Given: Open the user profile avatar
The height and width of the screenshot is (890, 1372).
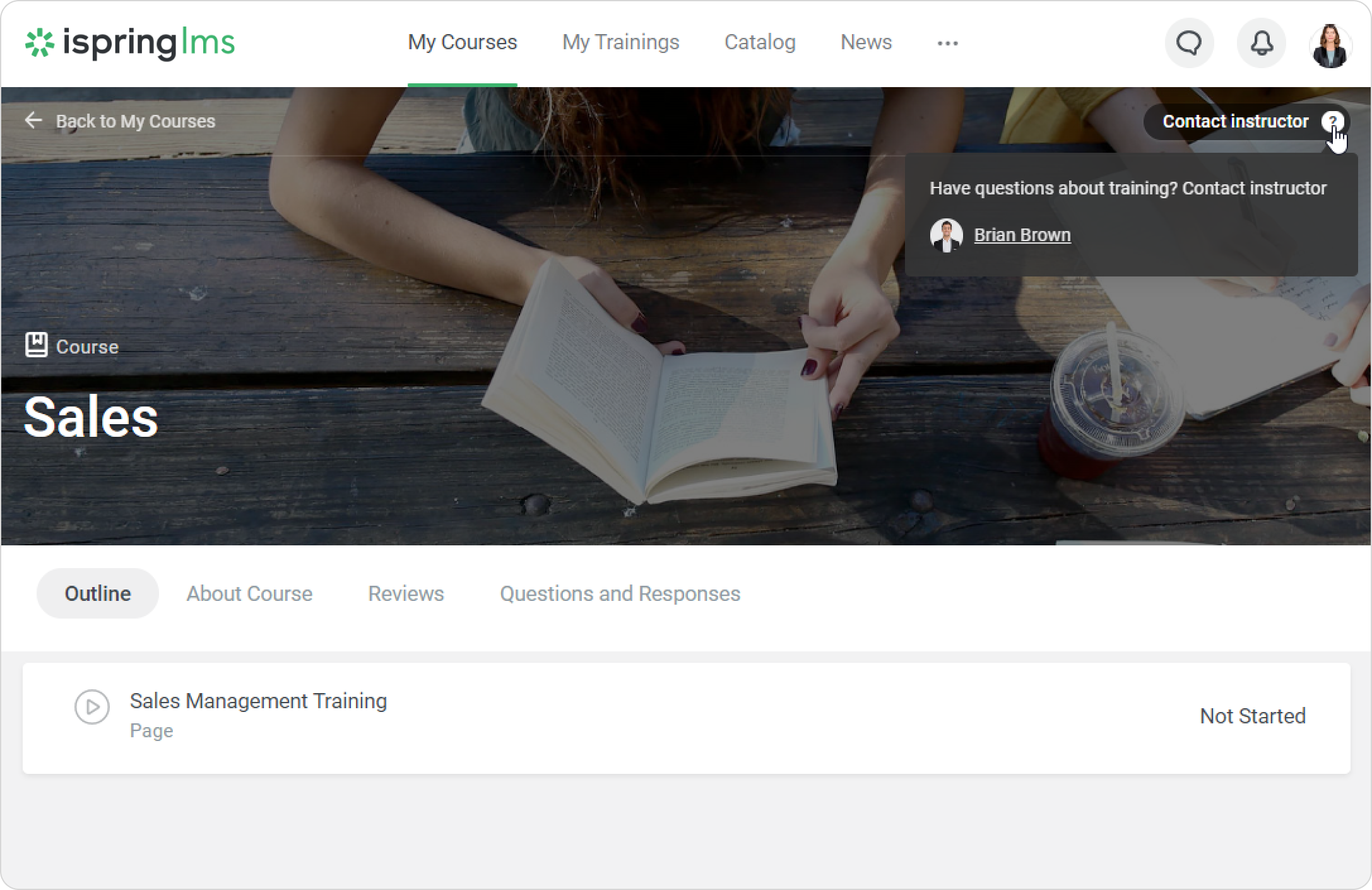Looking at the screenshot, I should pyautogui.click(x=1330, y=45).
